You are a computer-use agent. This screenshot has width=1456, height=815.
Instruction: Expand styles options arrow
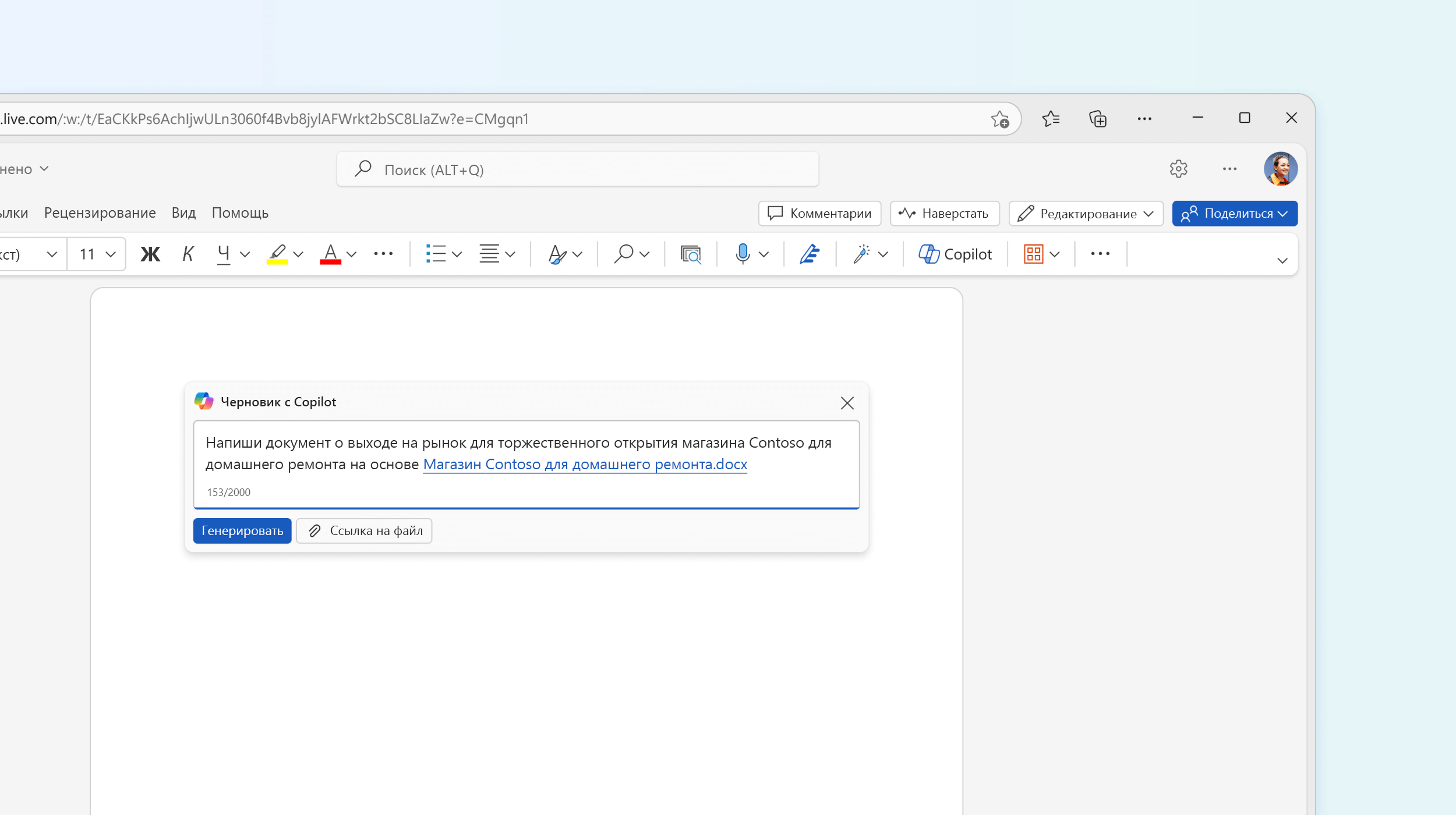click(x=577, y=254)
